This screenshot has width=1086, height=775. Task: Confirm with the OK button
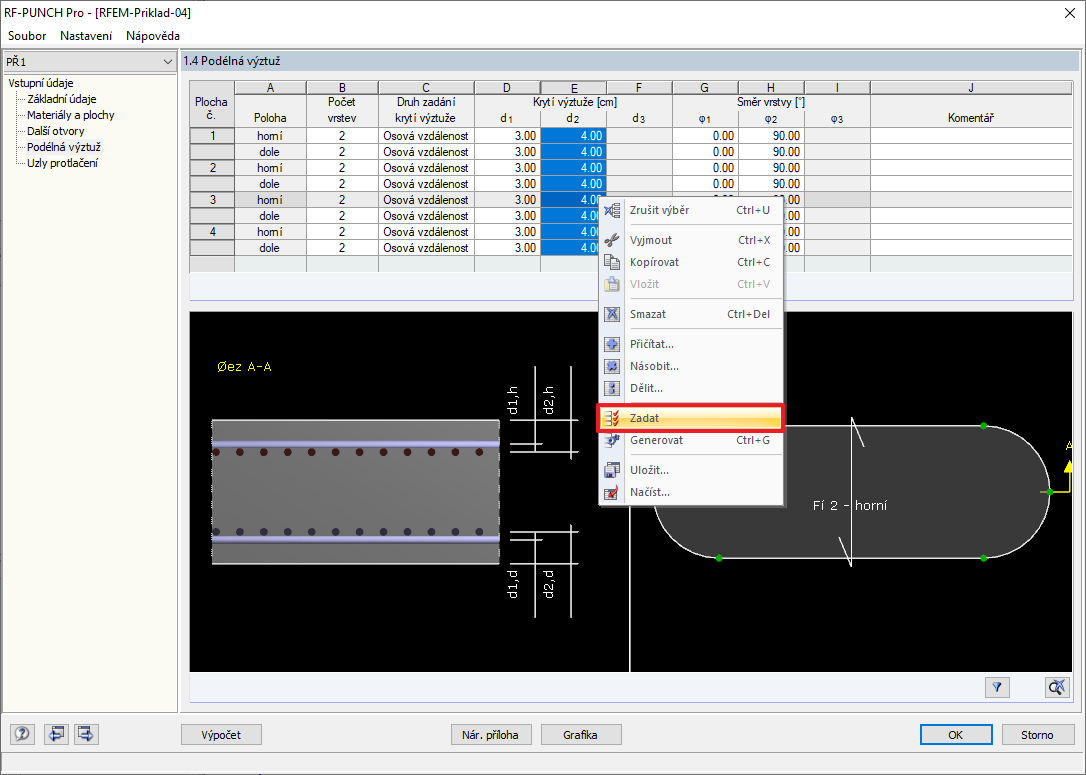point(956,735)
